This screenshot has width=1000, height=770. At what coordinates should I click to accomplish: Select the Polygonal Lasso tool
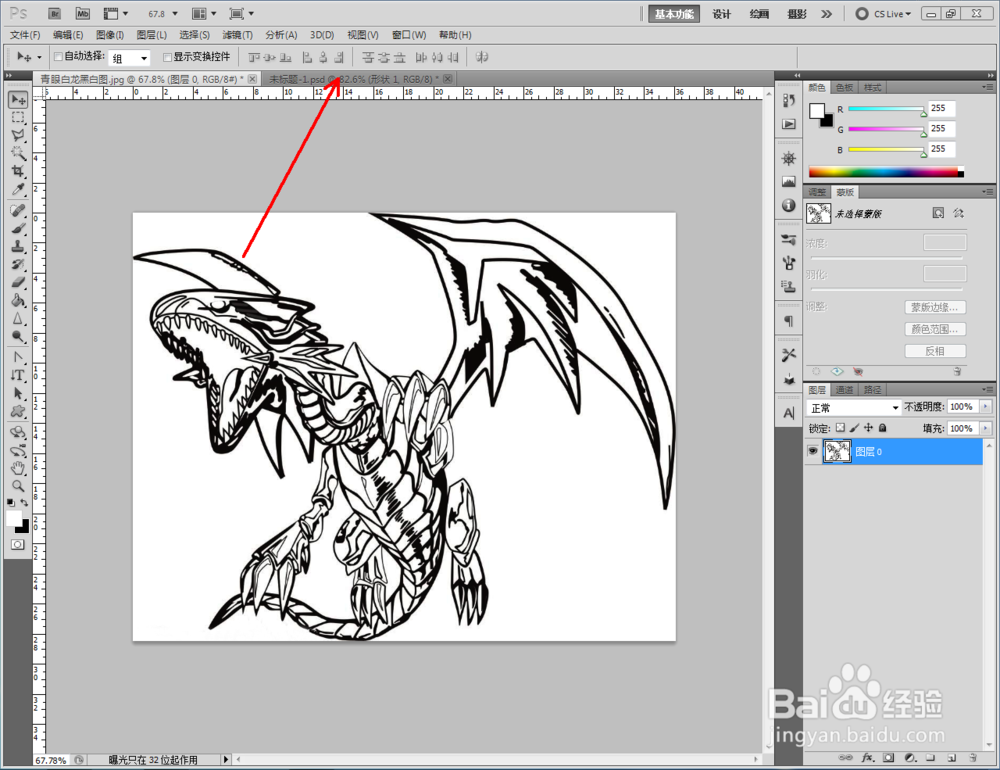click(x=18, y=135)
